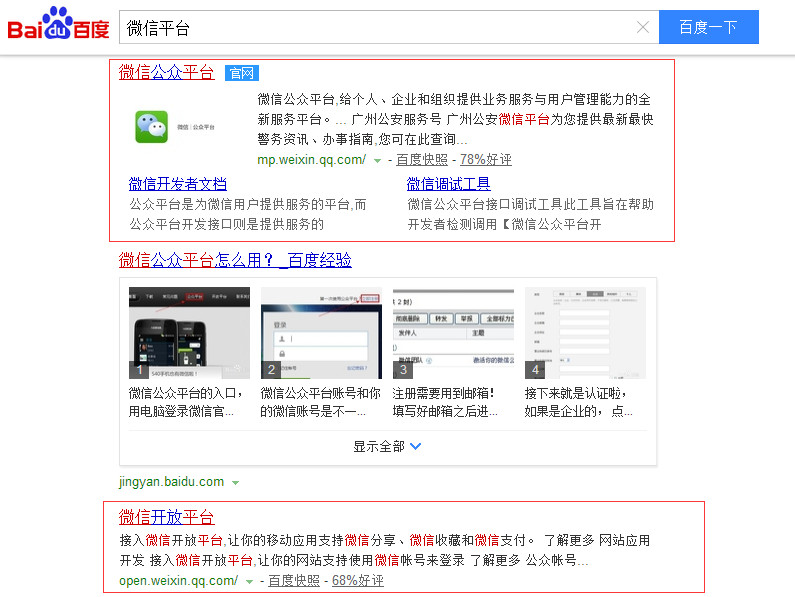Image resolution: width=795 pixels, height=597 pixels.
Task: Click caption 接下来就是认证啦 under step 4
Action: click(579, 402)
